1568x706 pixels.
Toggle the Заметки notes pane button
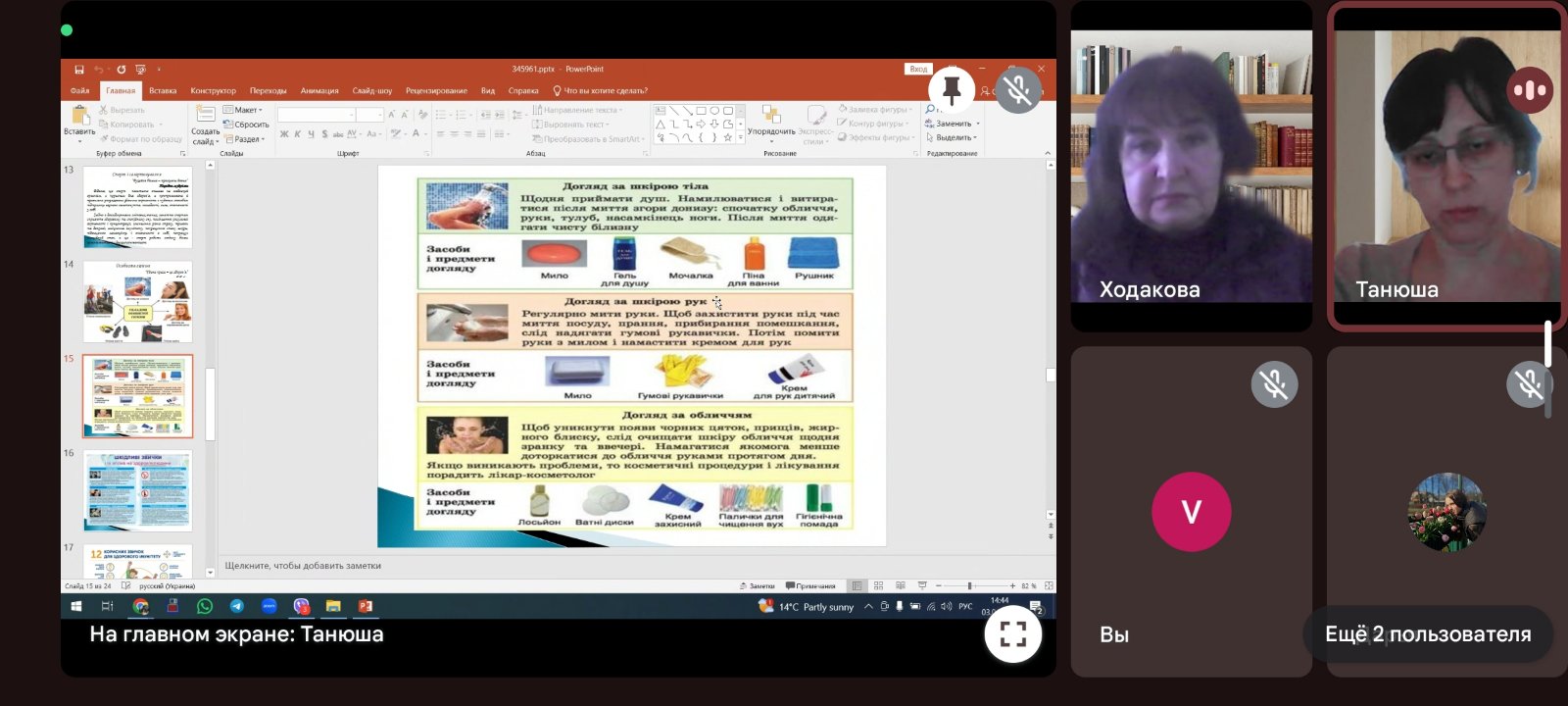[x=758, y=585]
